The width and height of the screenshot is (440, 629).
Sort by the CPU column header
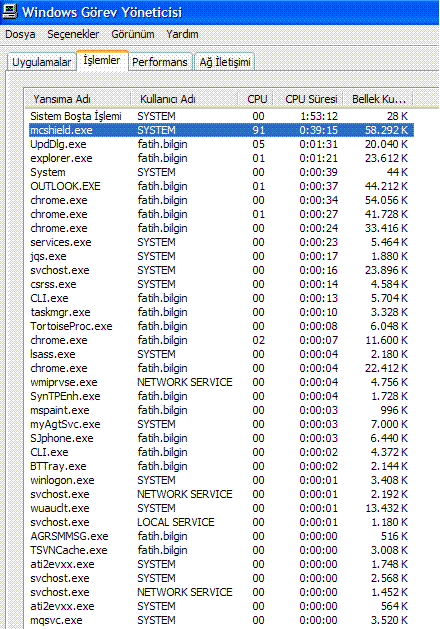pyautogui.click(x=257, y=99)
